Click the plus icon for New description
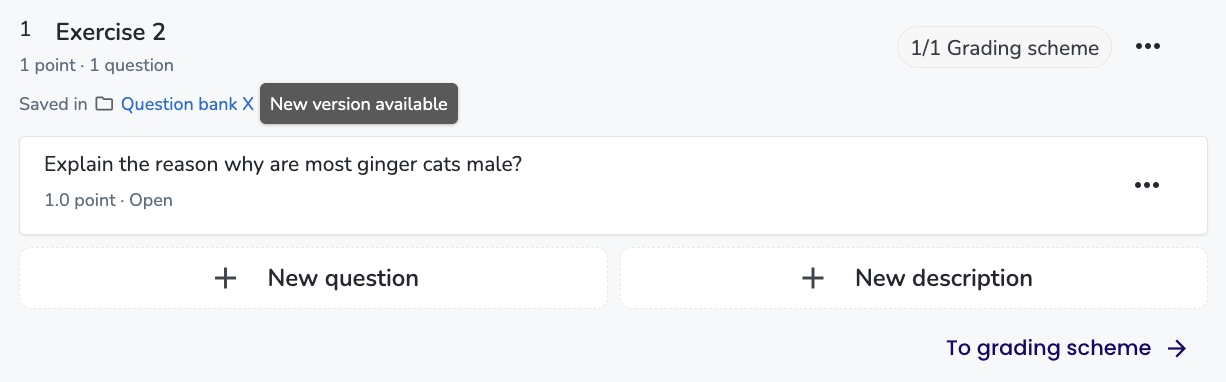Viewport: 1226px width, 382px height. (814, 278)
